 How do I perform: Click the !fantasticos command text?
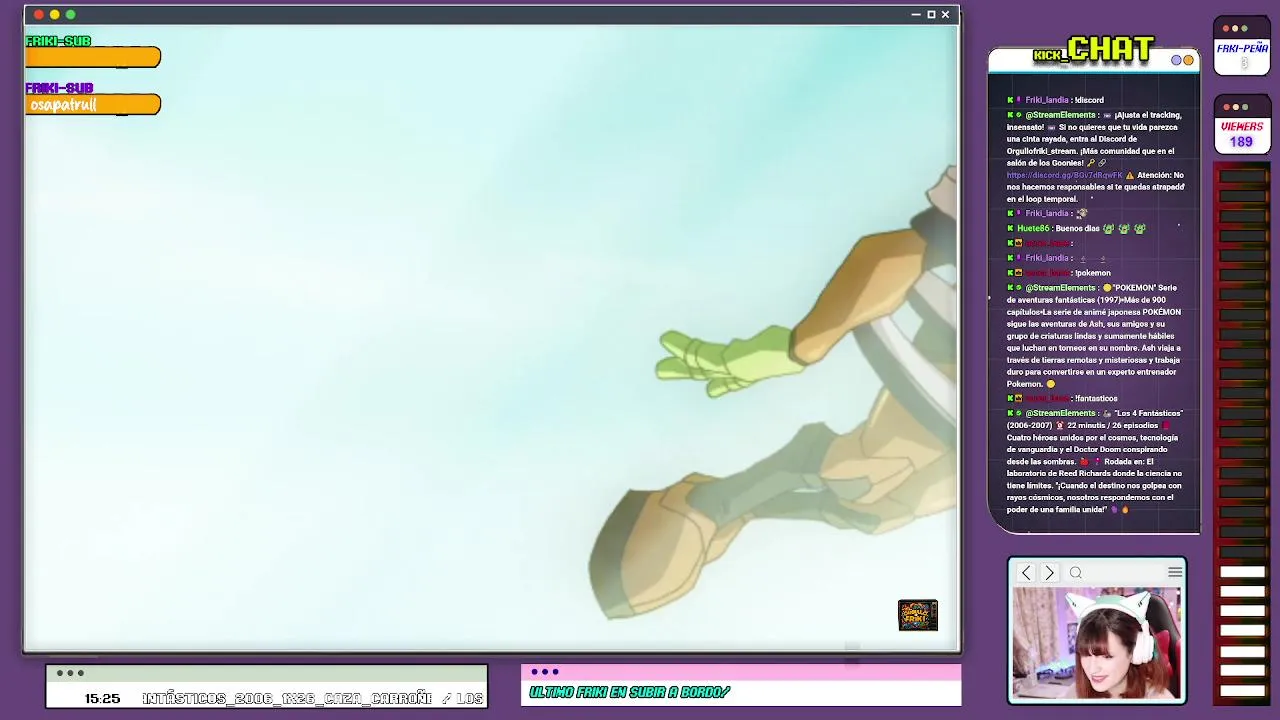1096,399
